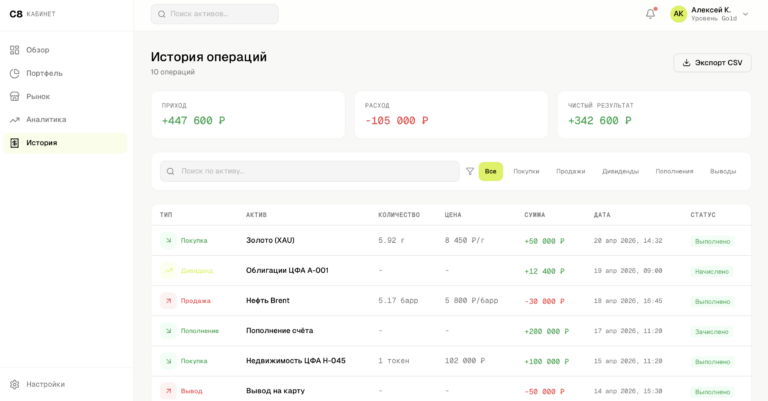This screenshot has height=401, width=768.
Task: Click the withdrawal icon in Вывод на карту row
Action: tap(168, 391)
